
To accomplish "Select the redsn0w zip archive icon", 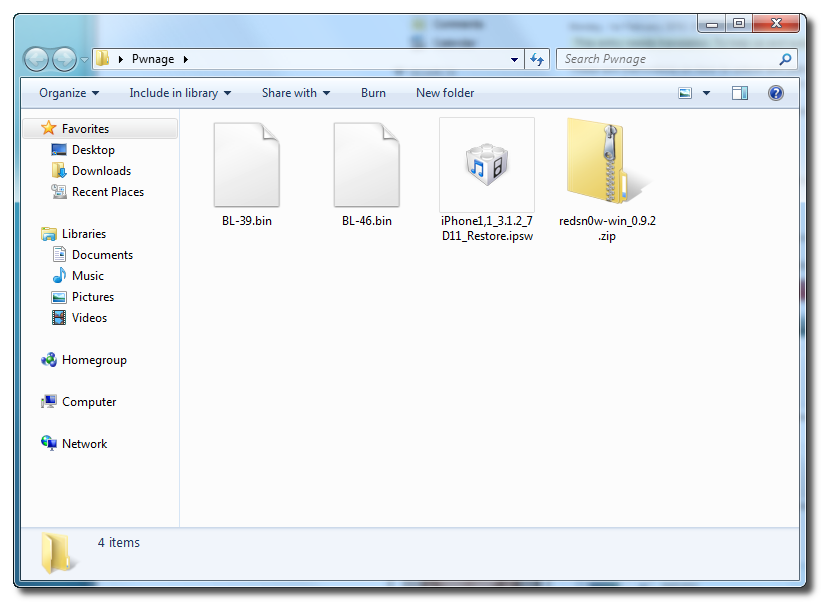I will click(607, 161).
